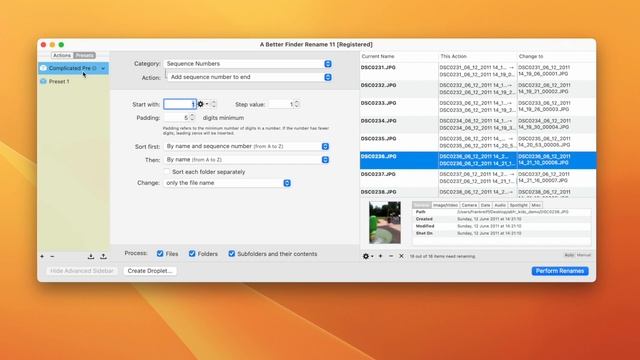Open the Image/Video metadata tab

click(x=445, y=205)
